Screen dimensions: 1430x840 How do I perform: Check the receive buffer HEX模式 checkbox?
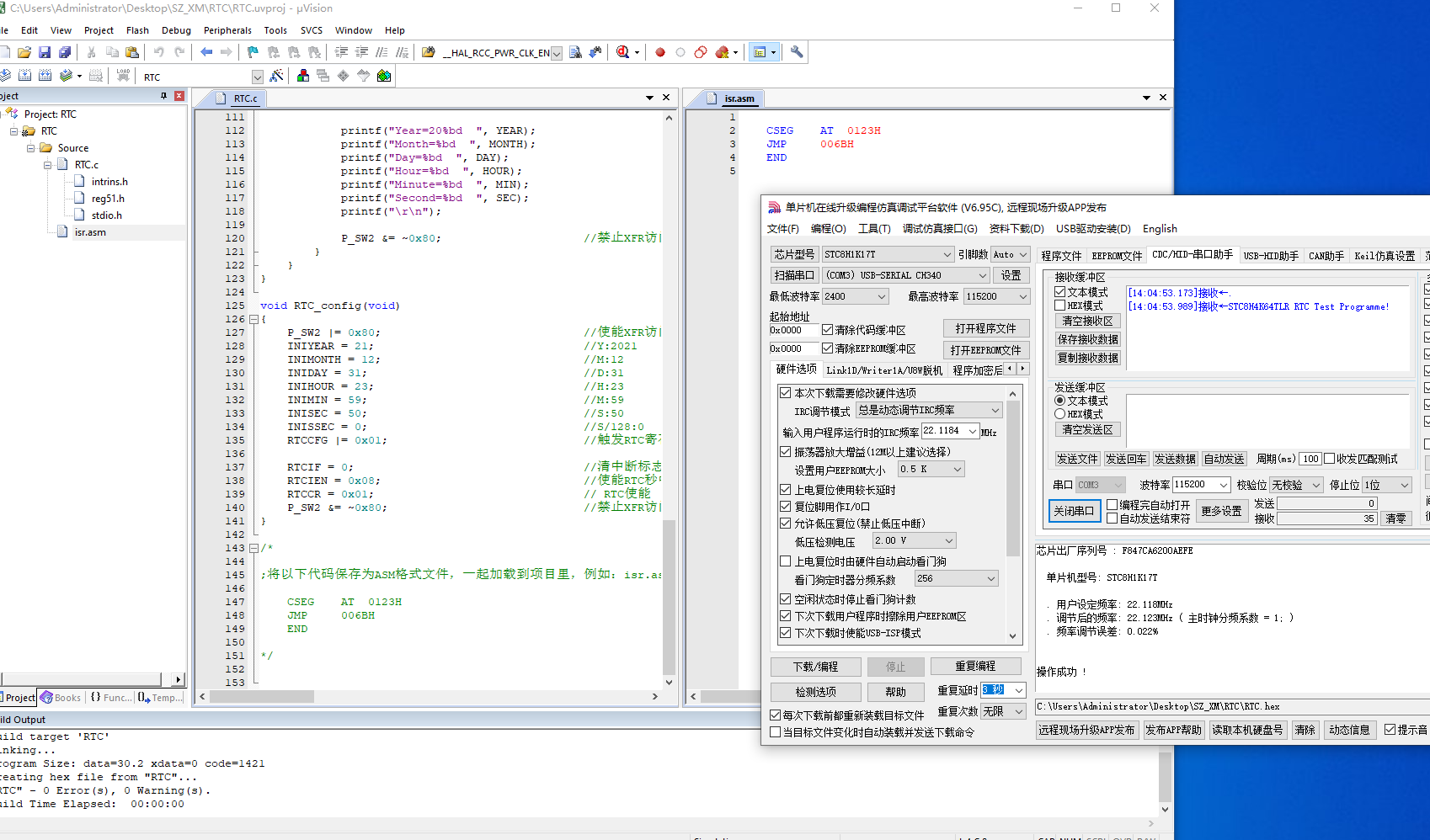pos(1060,306)
